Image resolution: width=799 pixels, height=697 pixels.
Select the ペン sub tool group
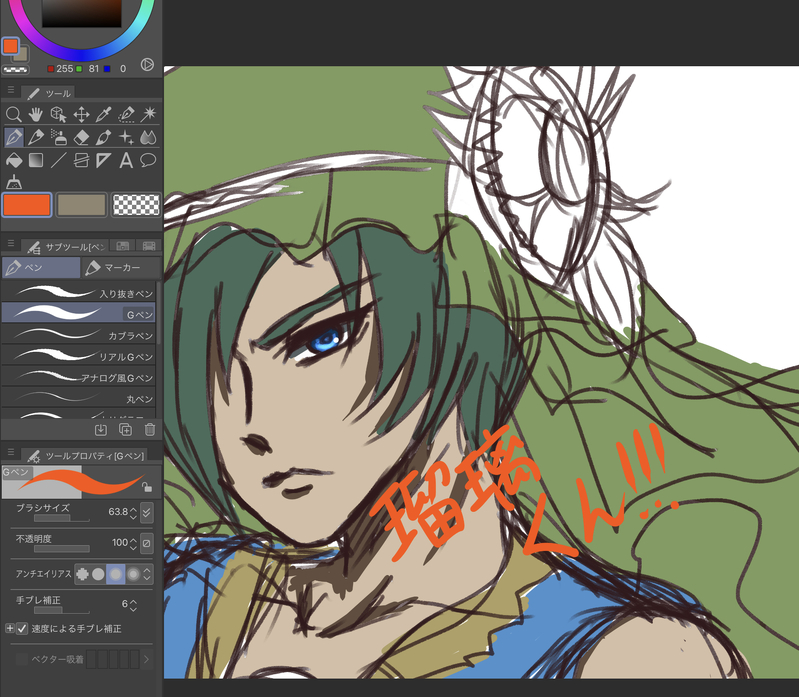tap(41, 267)
